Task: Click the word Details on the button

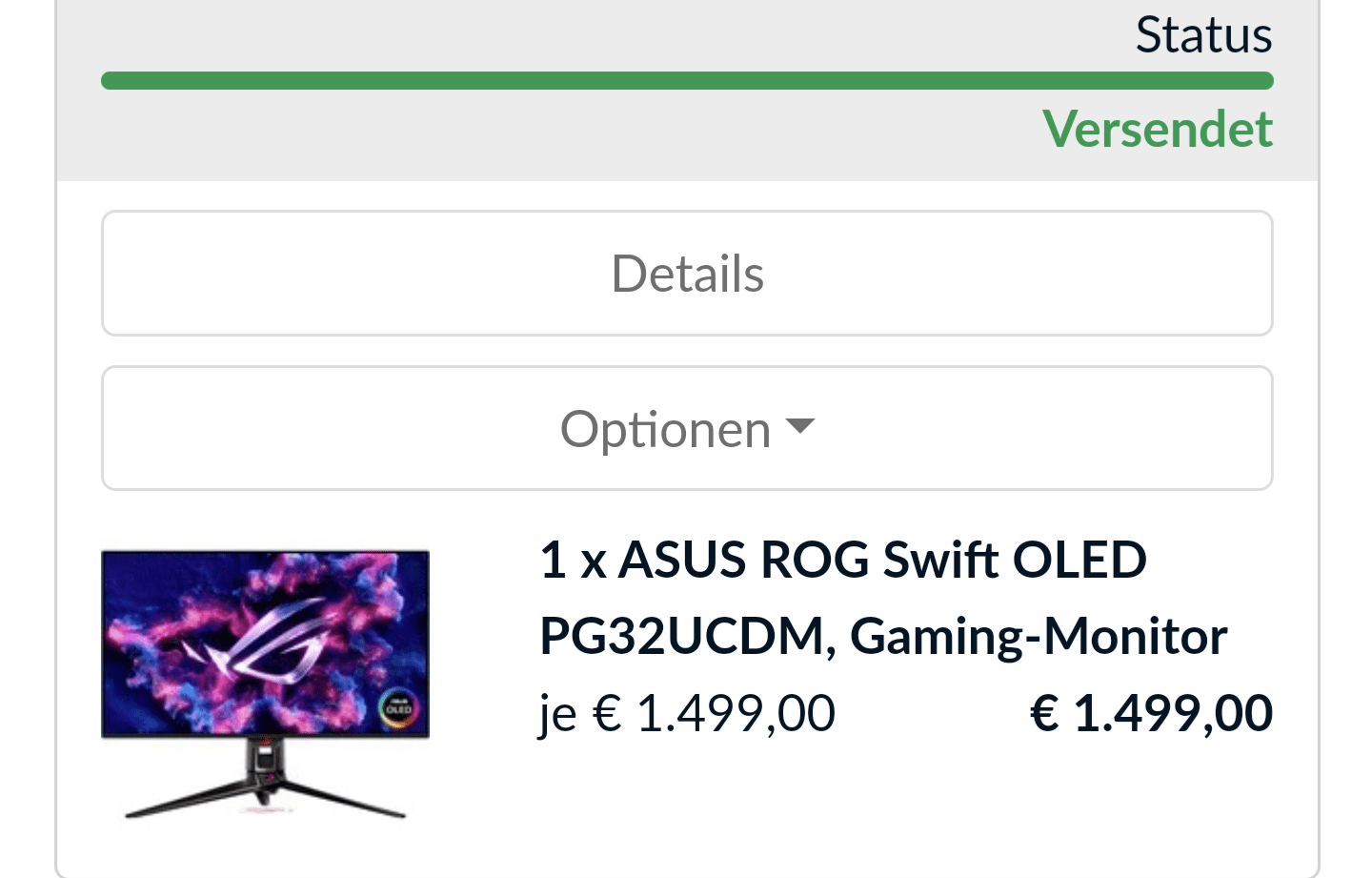Action: tap(687, 274)
